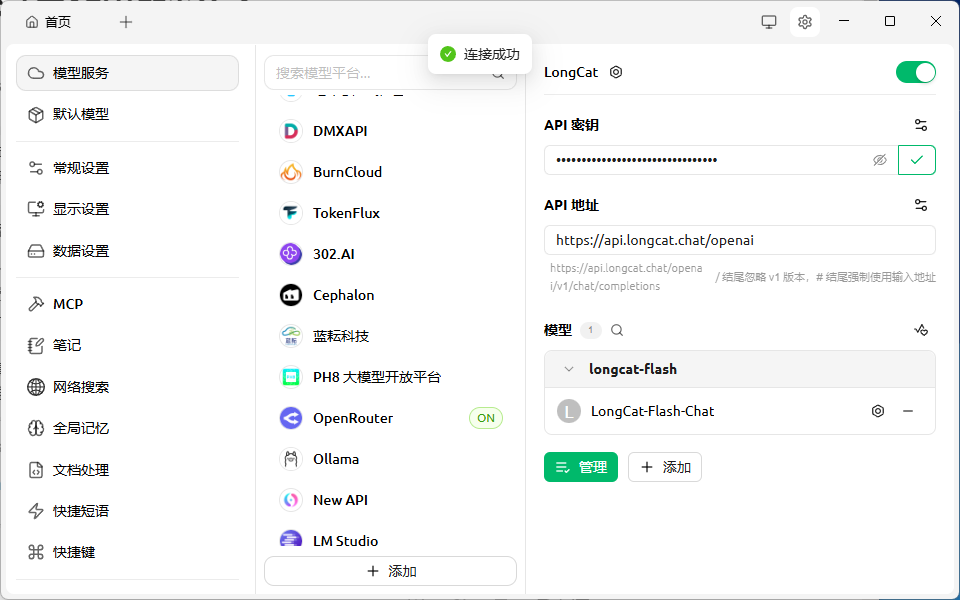Open settings for LongCat-Flash-Chat model
Viewport: 960px width, 600px height.
coord(877,411)
